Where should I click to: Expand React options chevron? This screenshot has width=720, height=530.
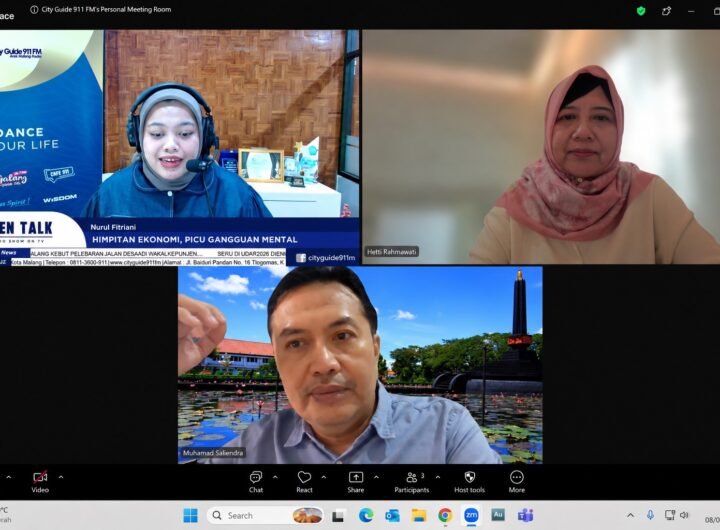[324, 477]
